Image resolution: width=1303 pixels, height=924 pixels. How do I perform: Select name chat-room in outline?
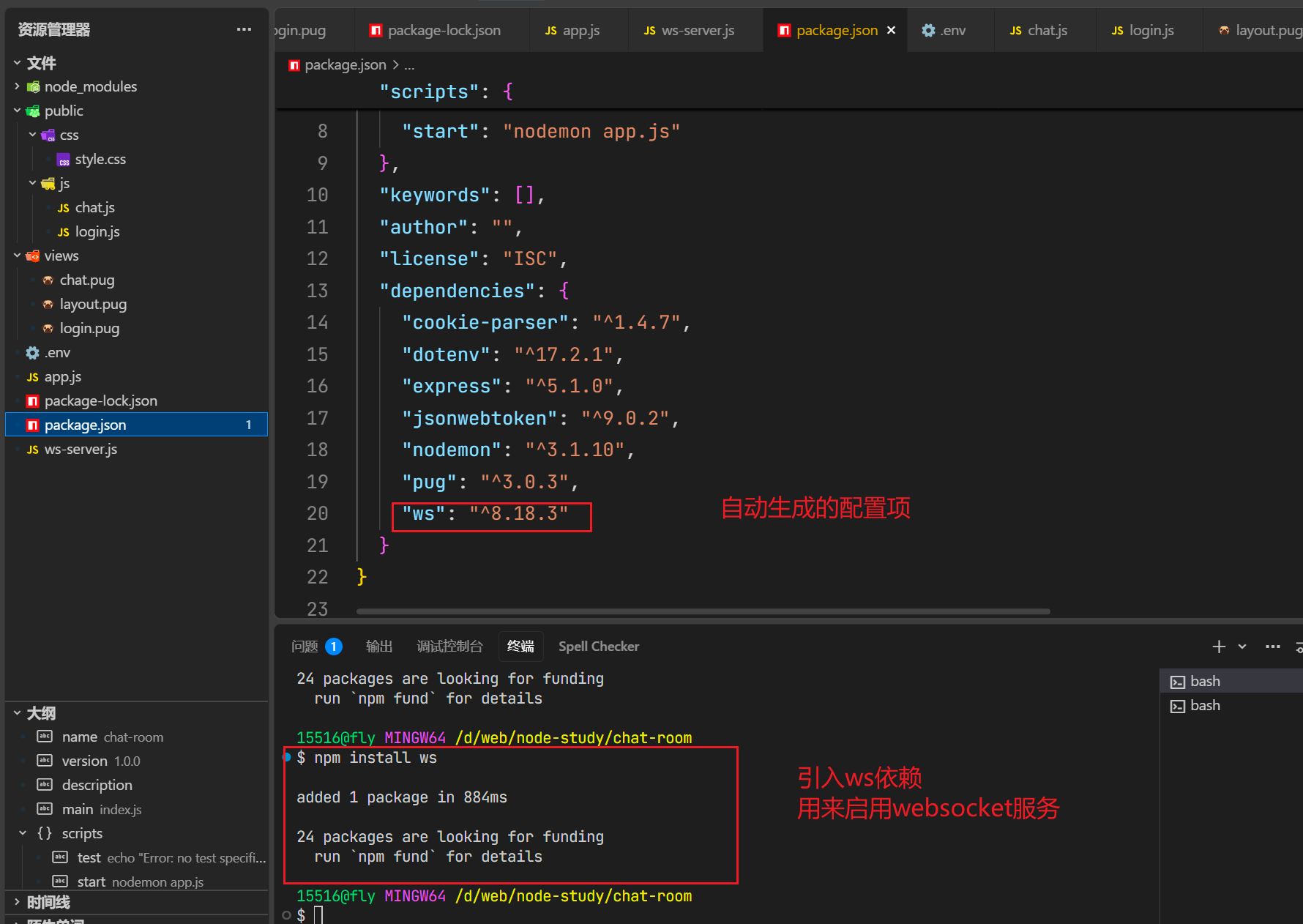click(112, 737)
